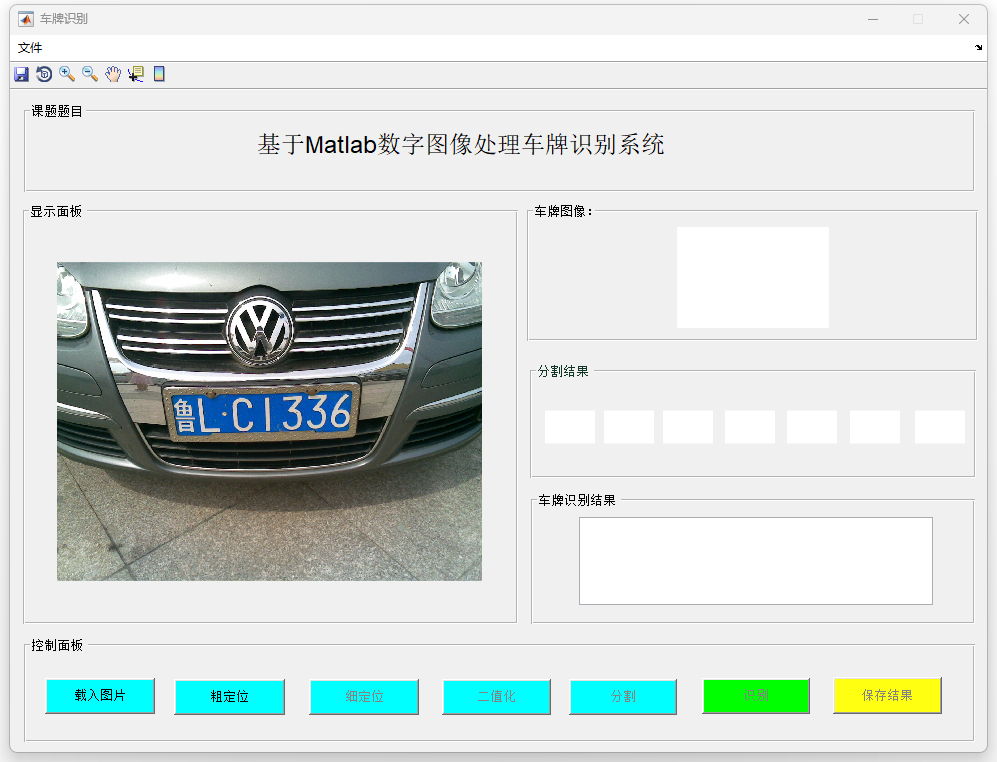This screenshot has height=762, width=997.
Task: Click the Save icon in the toolbar
Action: click(21, 74)
